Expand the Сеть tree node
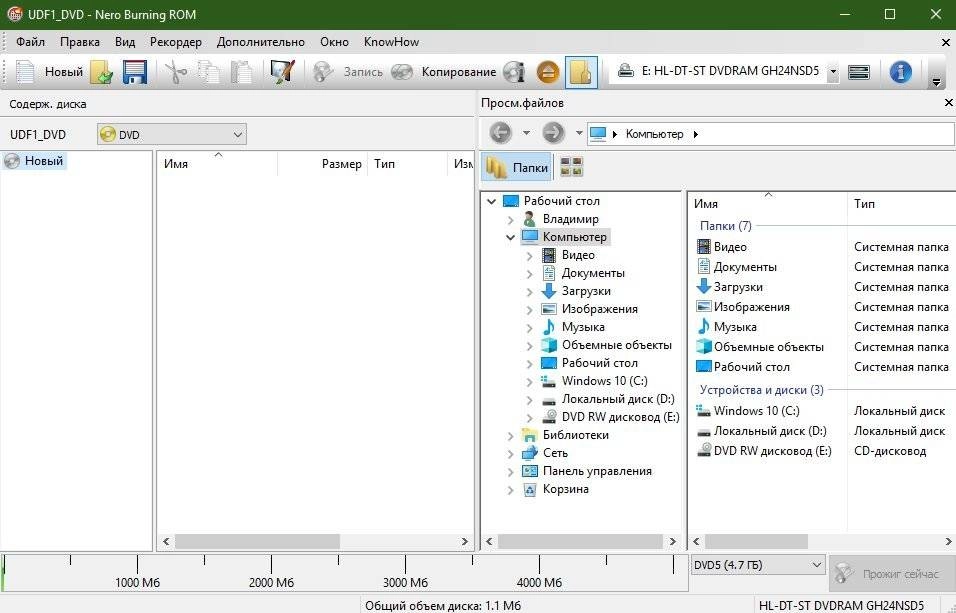This screenshot has height=613, width=956. coord(510,454)
